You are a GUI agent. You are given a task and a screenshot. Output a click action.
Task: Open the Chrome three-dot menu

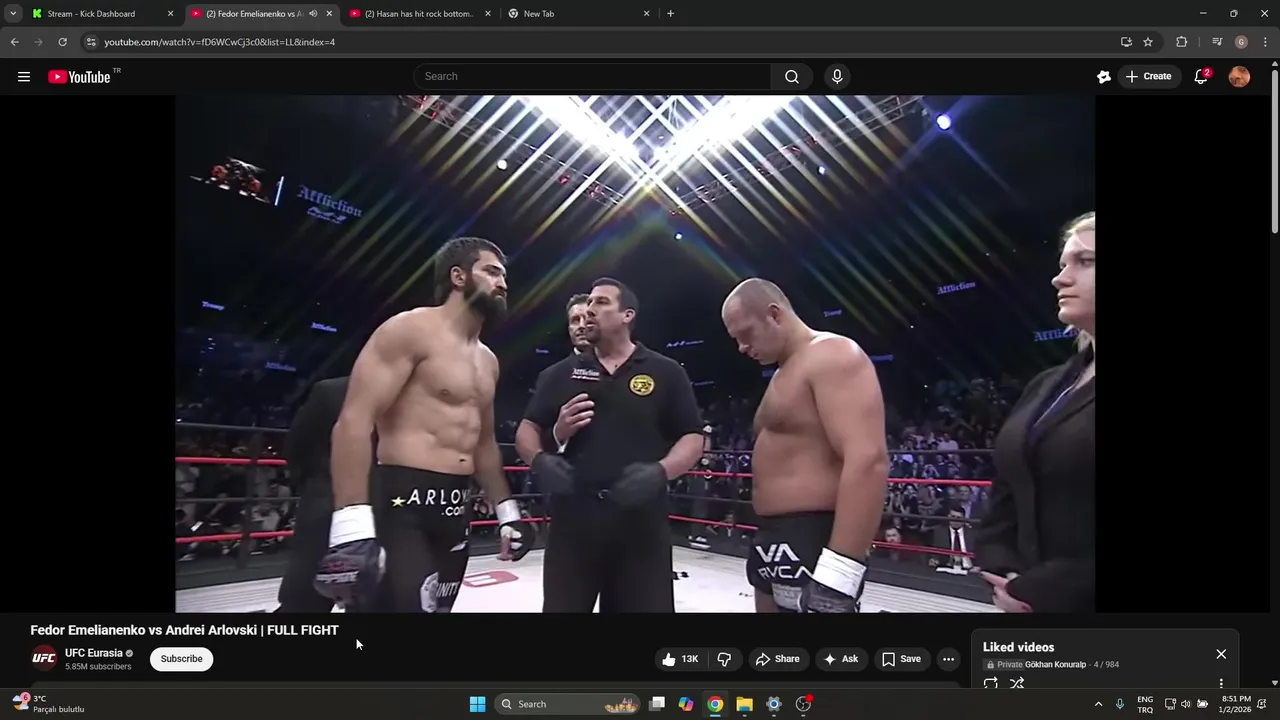pos(1266,42)
